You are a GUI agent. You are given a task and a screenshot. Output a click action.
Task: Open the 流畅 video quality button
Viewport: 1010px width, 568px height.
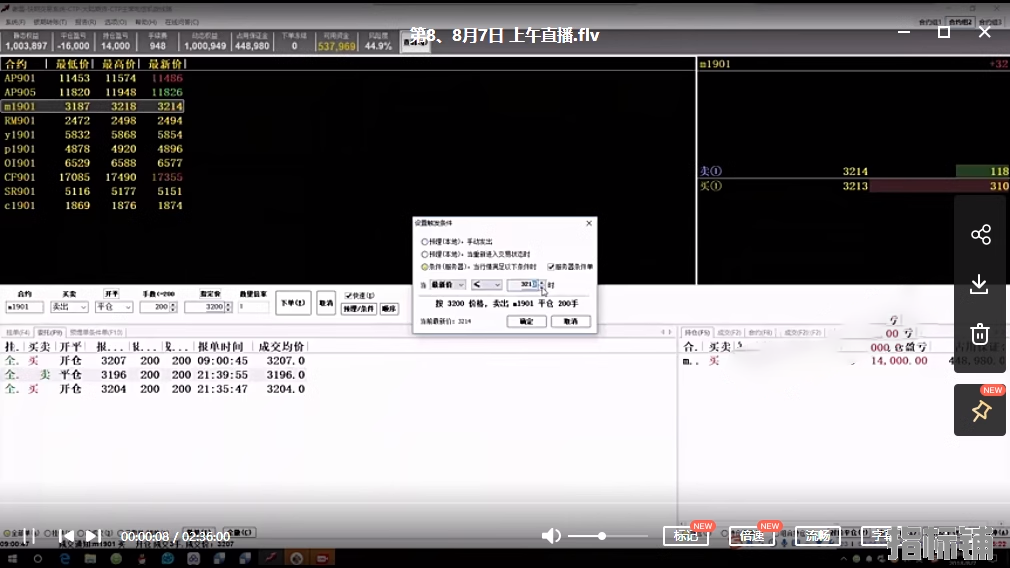click(817, 536)
